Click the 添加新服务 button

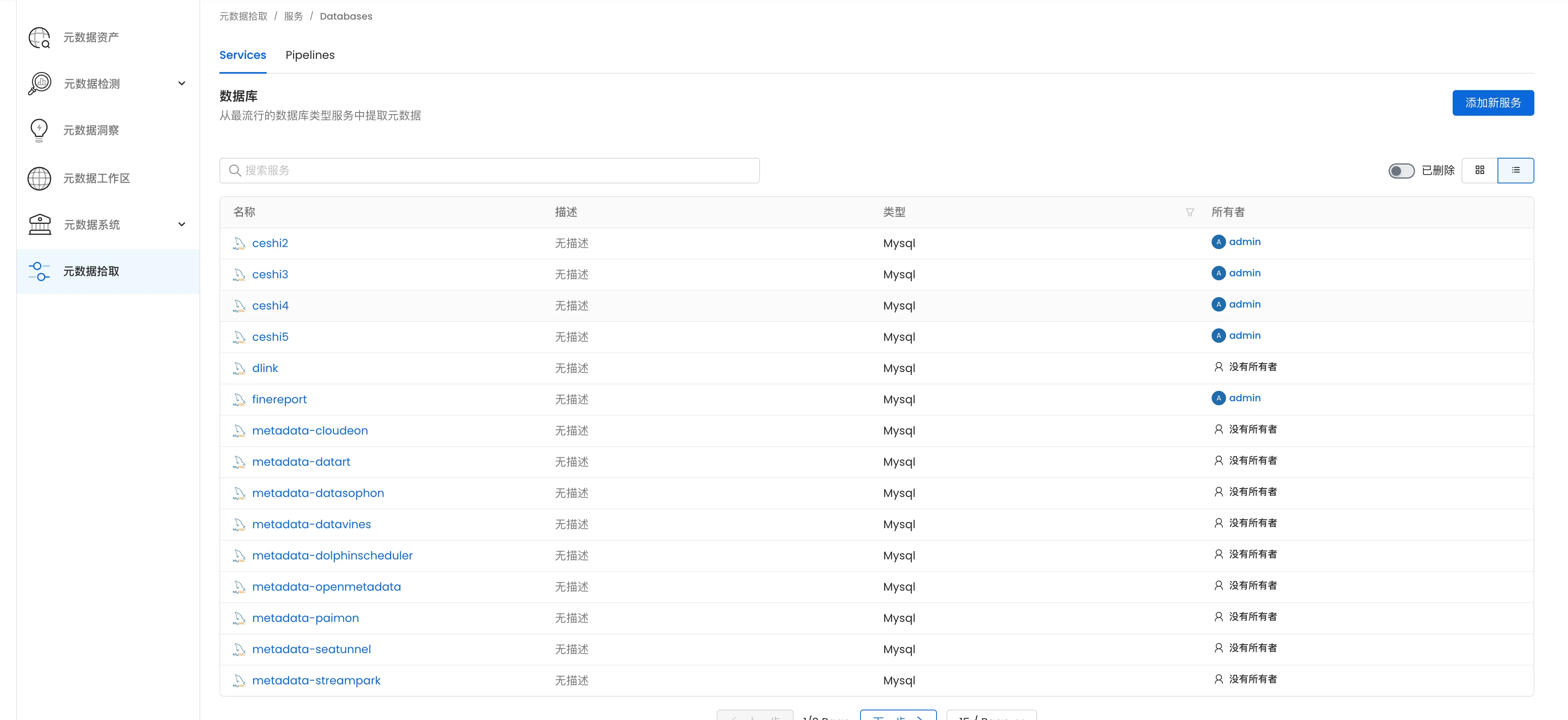click(x=1492, y=103)
